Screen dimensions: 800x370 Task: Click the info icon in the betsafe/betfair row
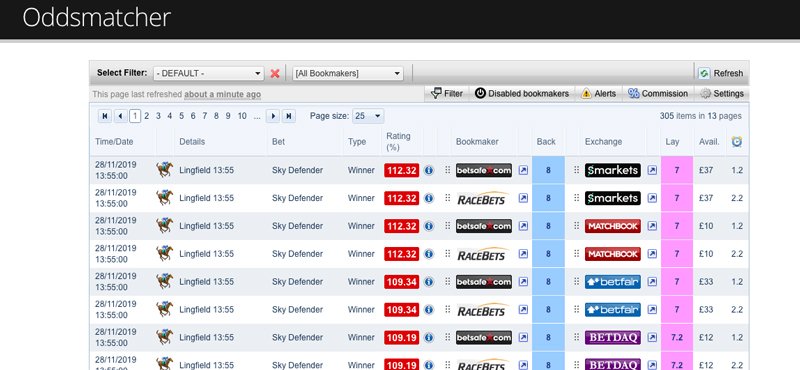pyautogui.click(x=429, y=282)
